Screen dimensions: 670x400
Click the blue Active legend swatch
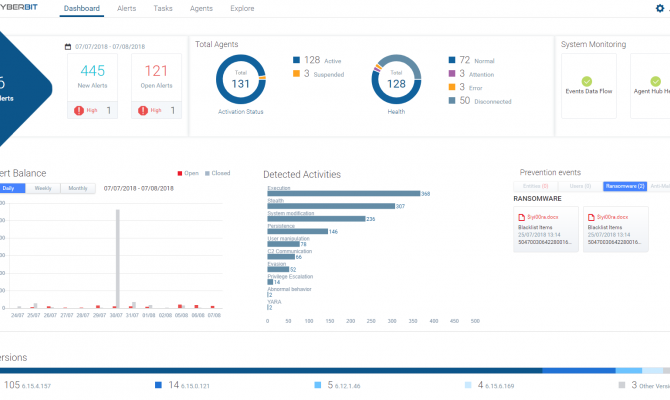[296, 60]
